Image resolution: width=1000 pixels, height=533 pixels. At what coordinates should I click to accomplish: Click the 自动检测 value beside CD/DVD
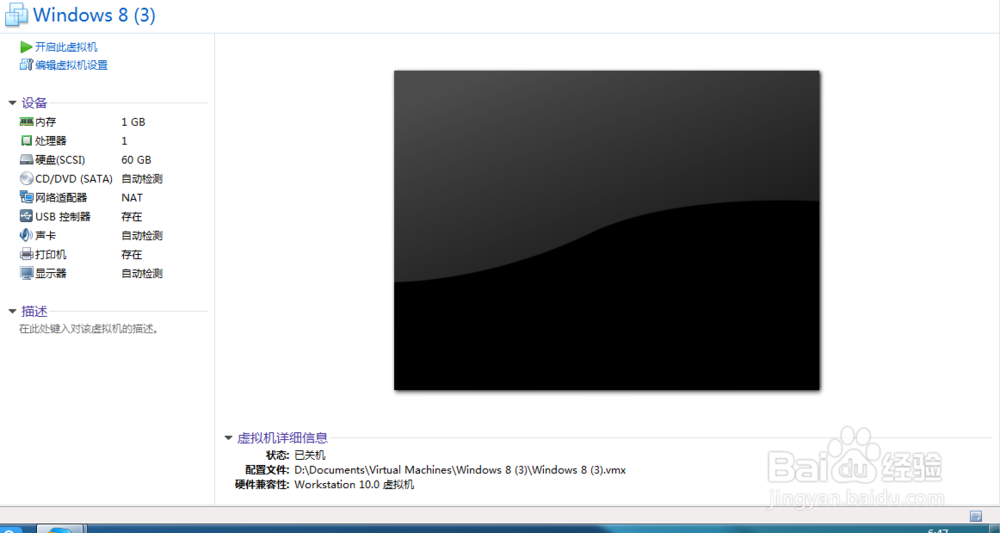click(142, 179)
